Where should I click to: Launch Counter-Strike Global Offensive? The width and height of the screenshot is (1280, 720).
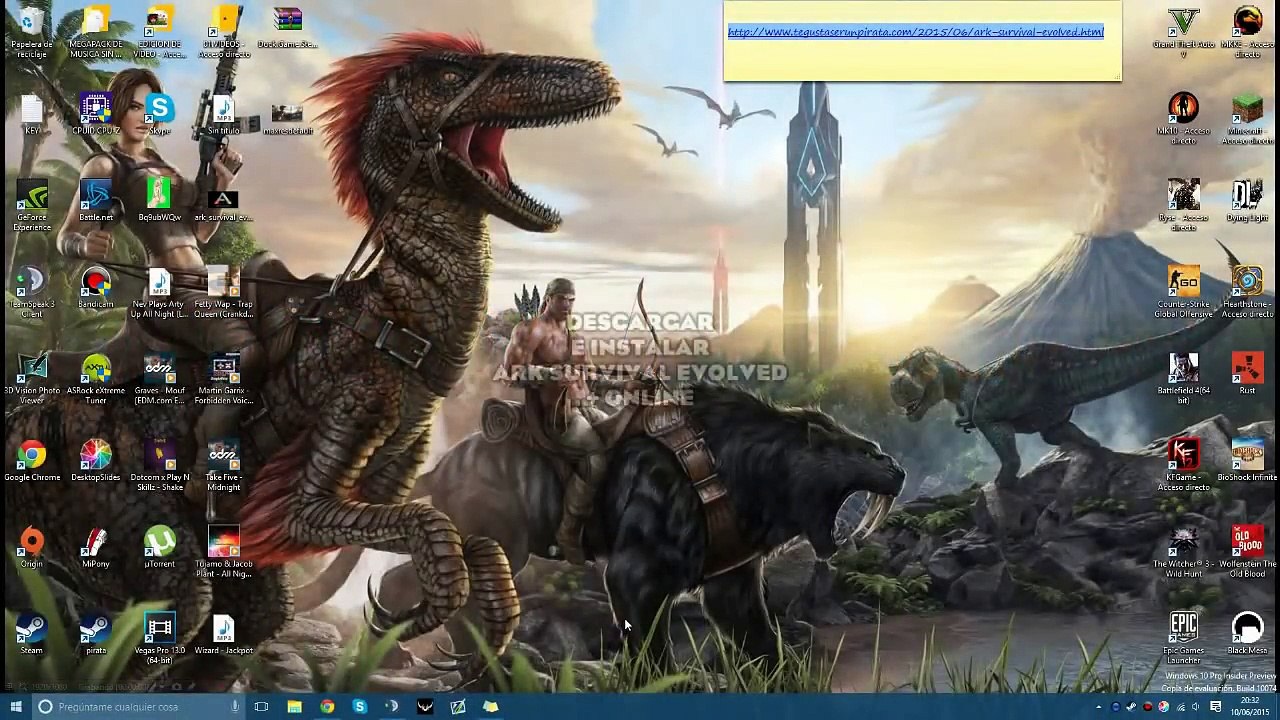tap(1184, 293)
